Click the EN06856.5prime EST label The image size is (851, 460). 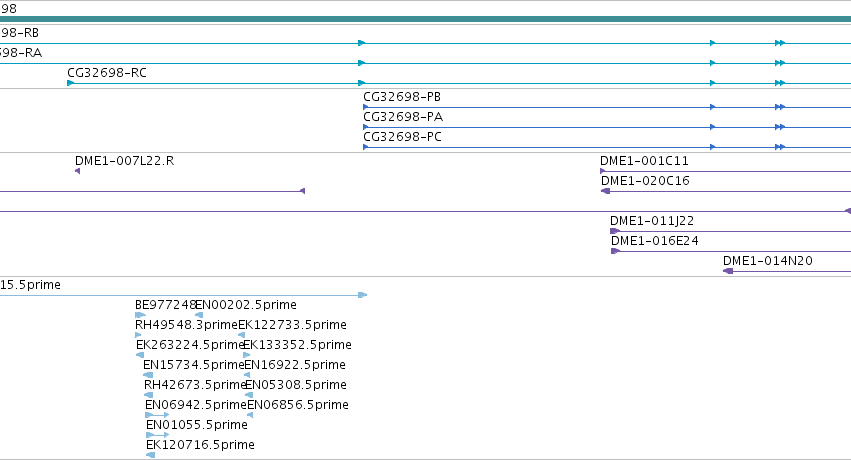click(298, 405)
